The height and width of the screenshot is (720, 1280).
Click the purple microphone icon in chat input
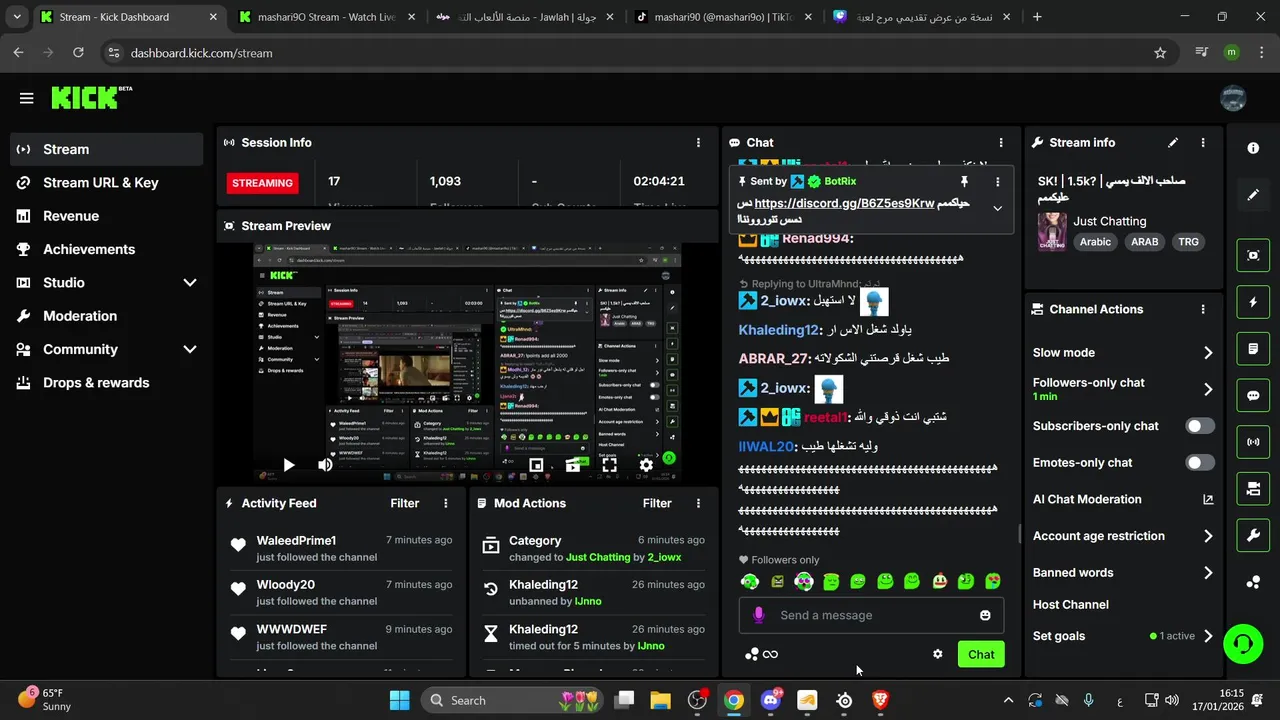pos(759,615)
